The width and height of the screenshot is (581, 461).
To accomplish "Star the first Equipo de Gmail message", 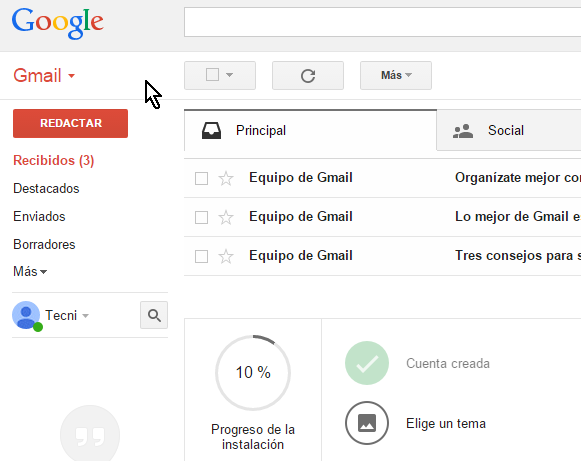I will 226,178.
